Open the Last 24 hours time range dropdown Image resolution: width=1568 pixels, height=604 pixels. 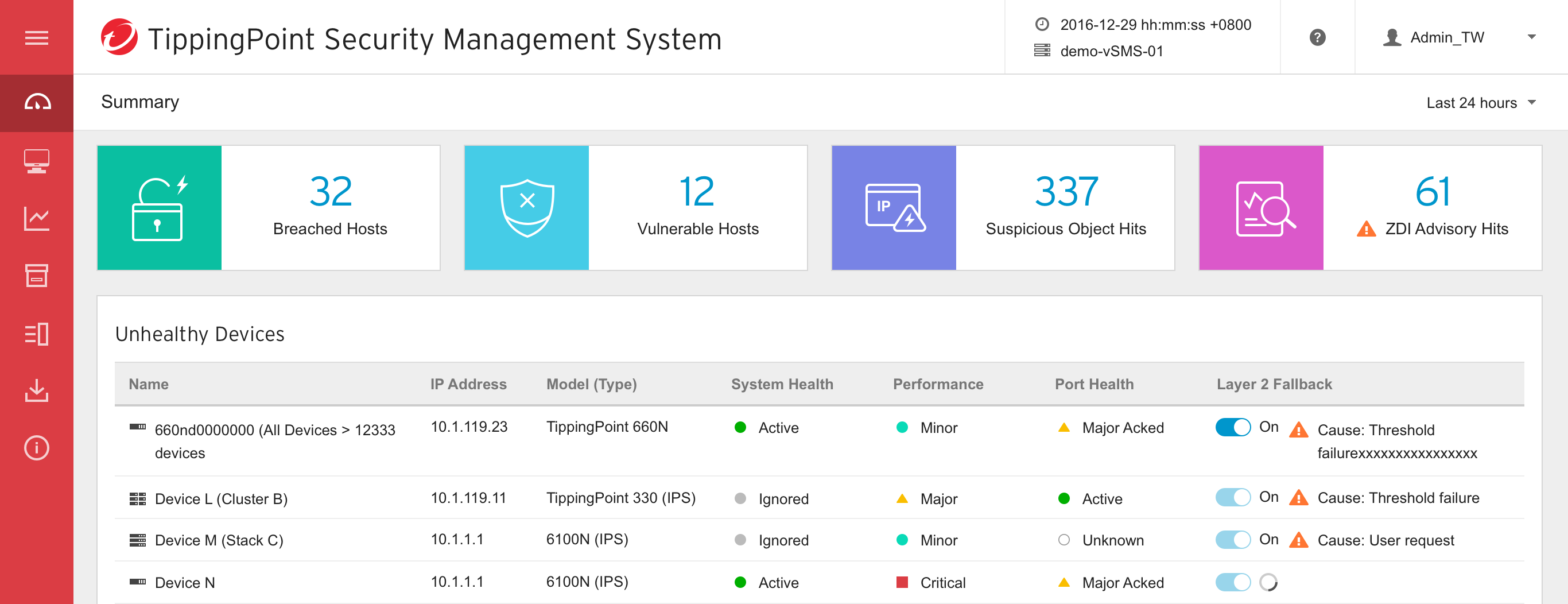coord(1480,103)
